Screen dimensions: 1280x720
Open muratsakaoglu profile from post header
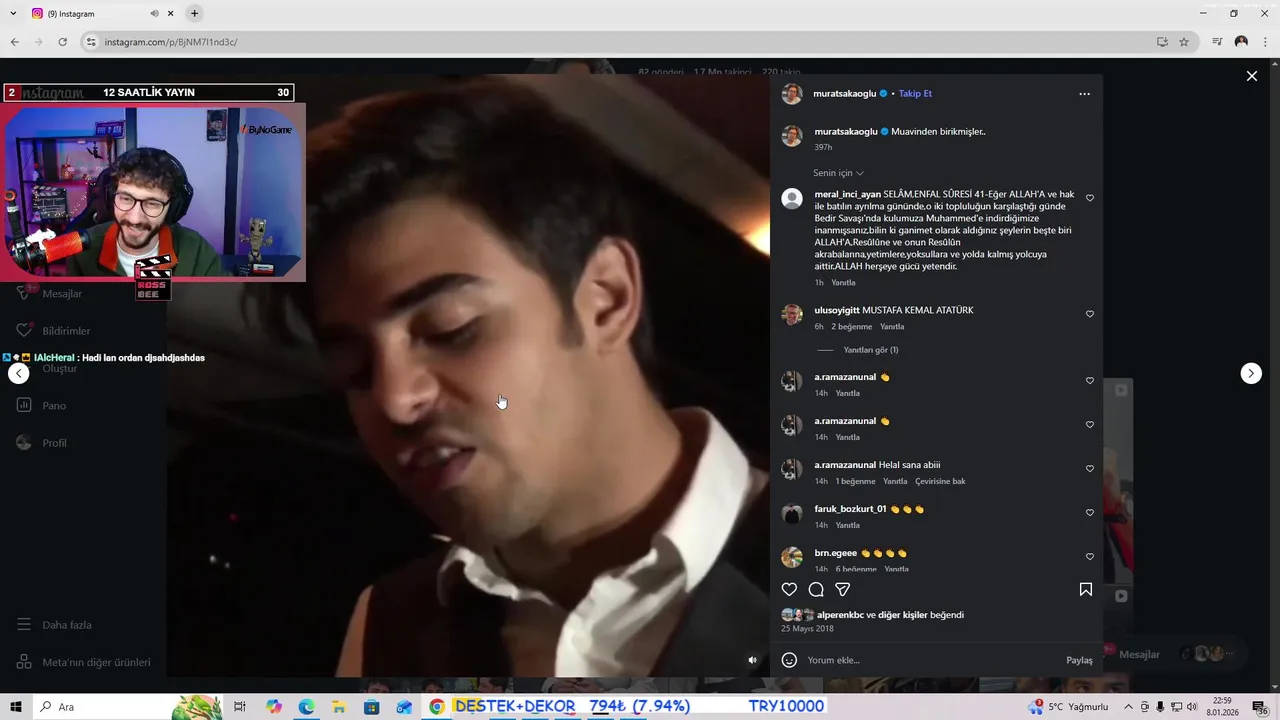pos(845,94)
